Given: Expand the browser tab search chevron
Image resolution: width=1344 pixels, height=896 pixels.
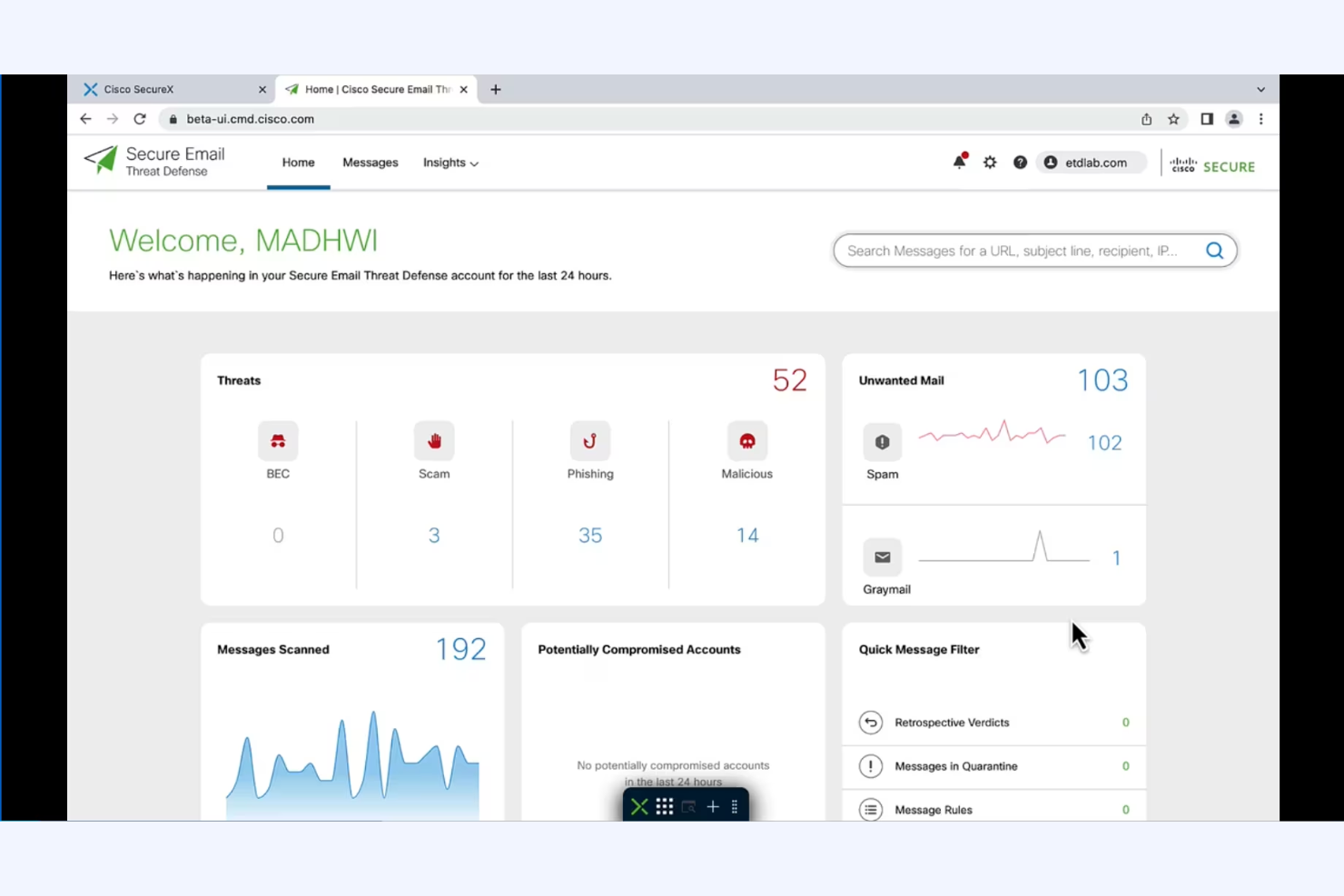Looking at the screenshot, I should point(1260,89).
